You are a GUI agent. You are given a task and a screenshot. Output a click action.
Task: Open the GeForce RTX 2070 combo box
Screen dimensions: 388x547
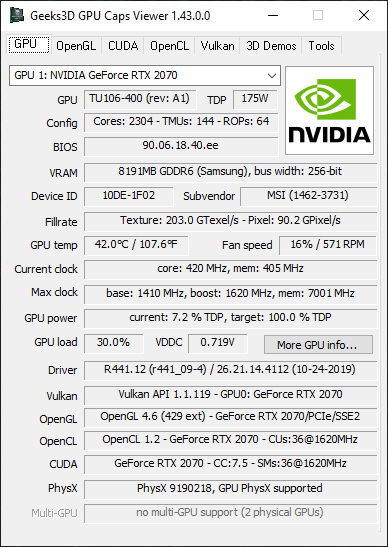[145, 75]
